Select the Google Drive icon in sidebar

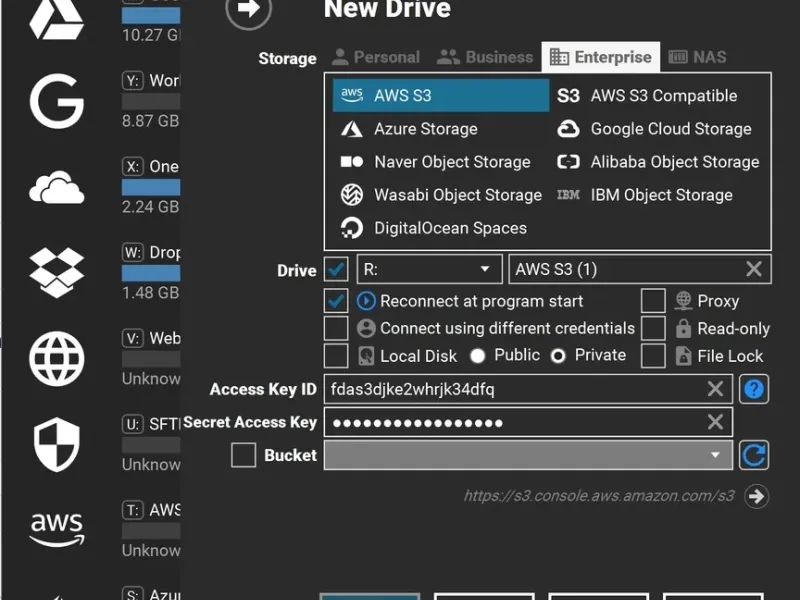tap(56, 19)
